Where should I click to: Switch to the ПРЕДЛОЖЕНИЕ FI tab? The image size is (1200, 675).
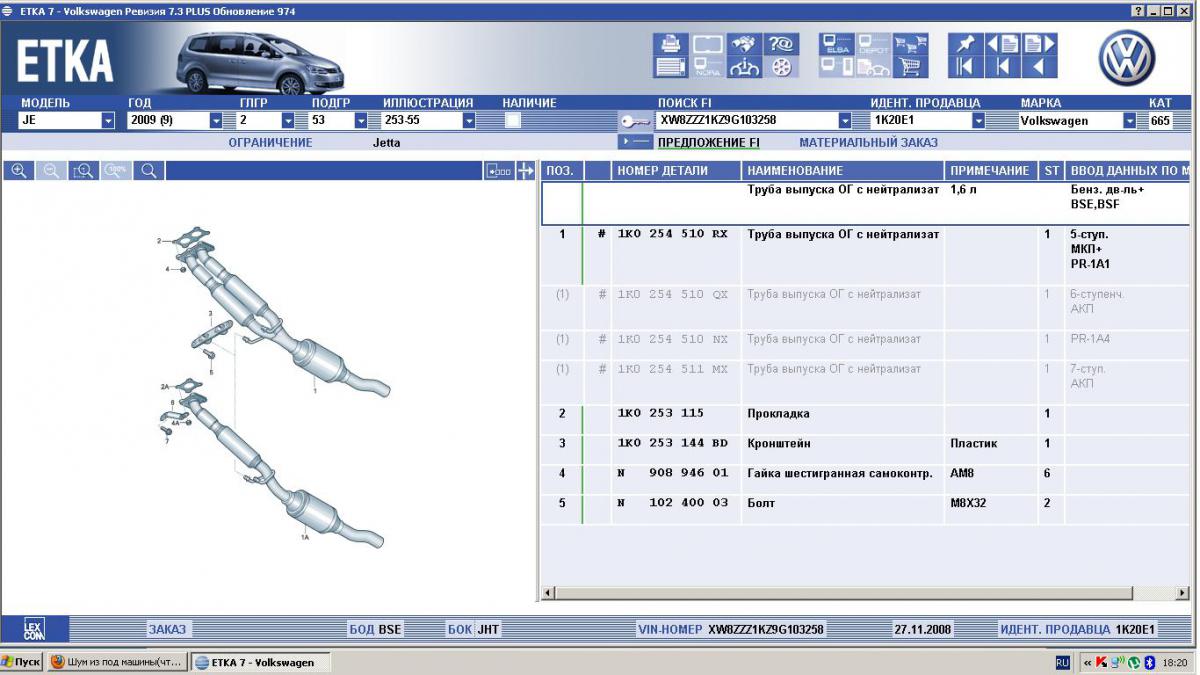pos(709,143)
